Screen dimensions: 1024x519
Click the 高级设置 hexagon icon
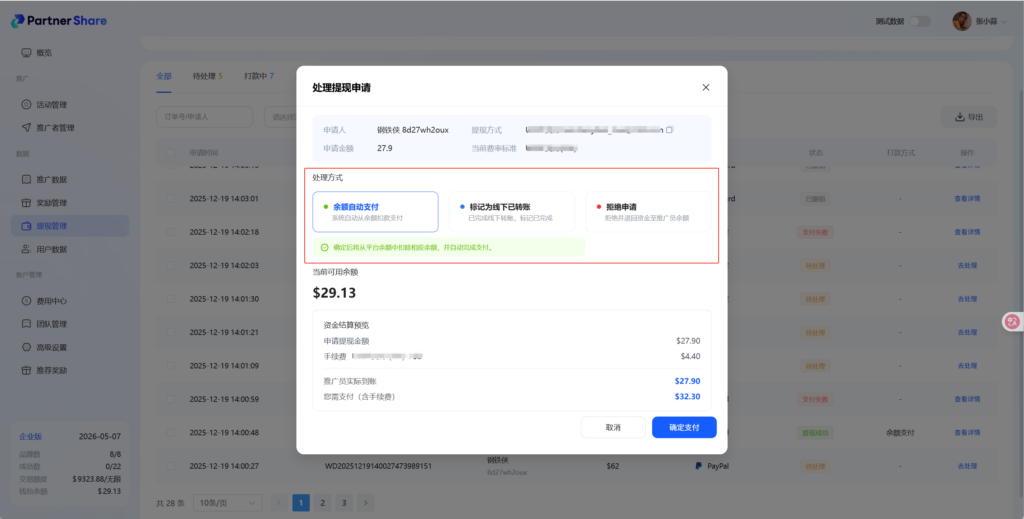pos(26,347)
